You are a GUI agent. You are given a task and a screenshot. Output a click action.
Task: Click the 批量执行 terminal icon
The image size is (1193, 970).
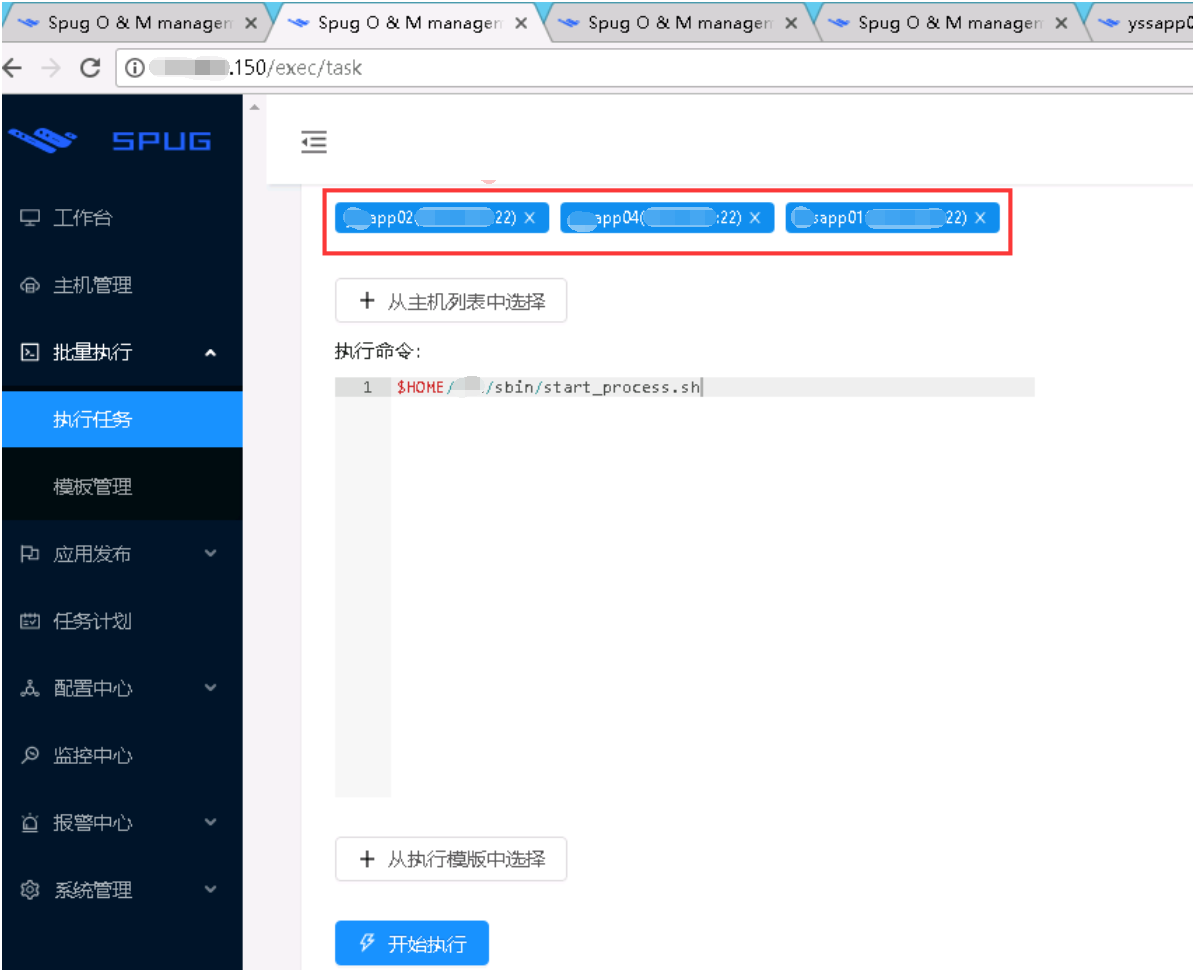[x=30, y=351]
